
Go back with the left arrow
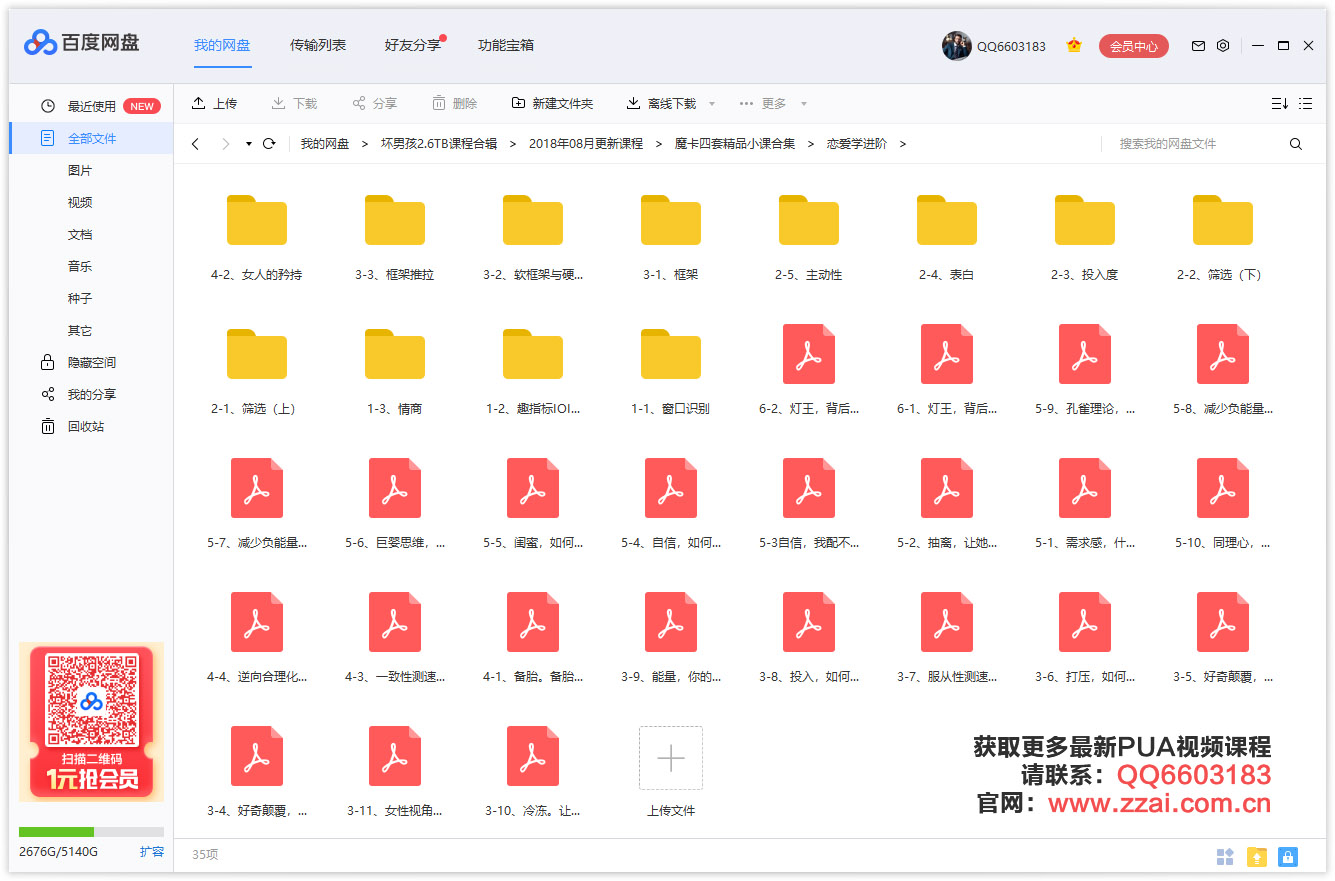(x=195, y=144)
